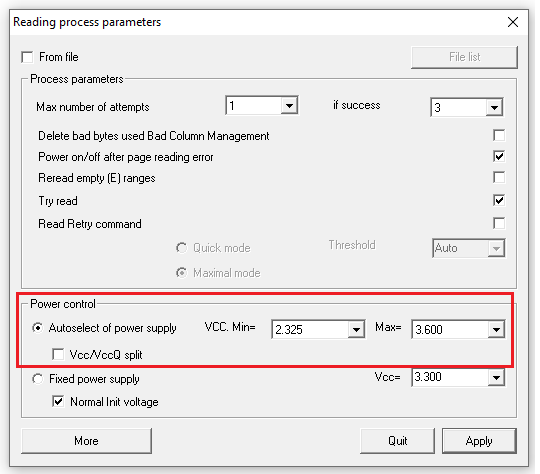Screen dimensions: 540x474
Task: Expand the if success dropdown
Action: click(x=494, y=108)
